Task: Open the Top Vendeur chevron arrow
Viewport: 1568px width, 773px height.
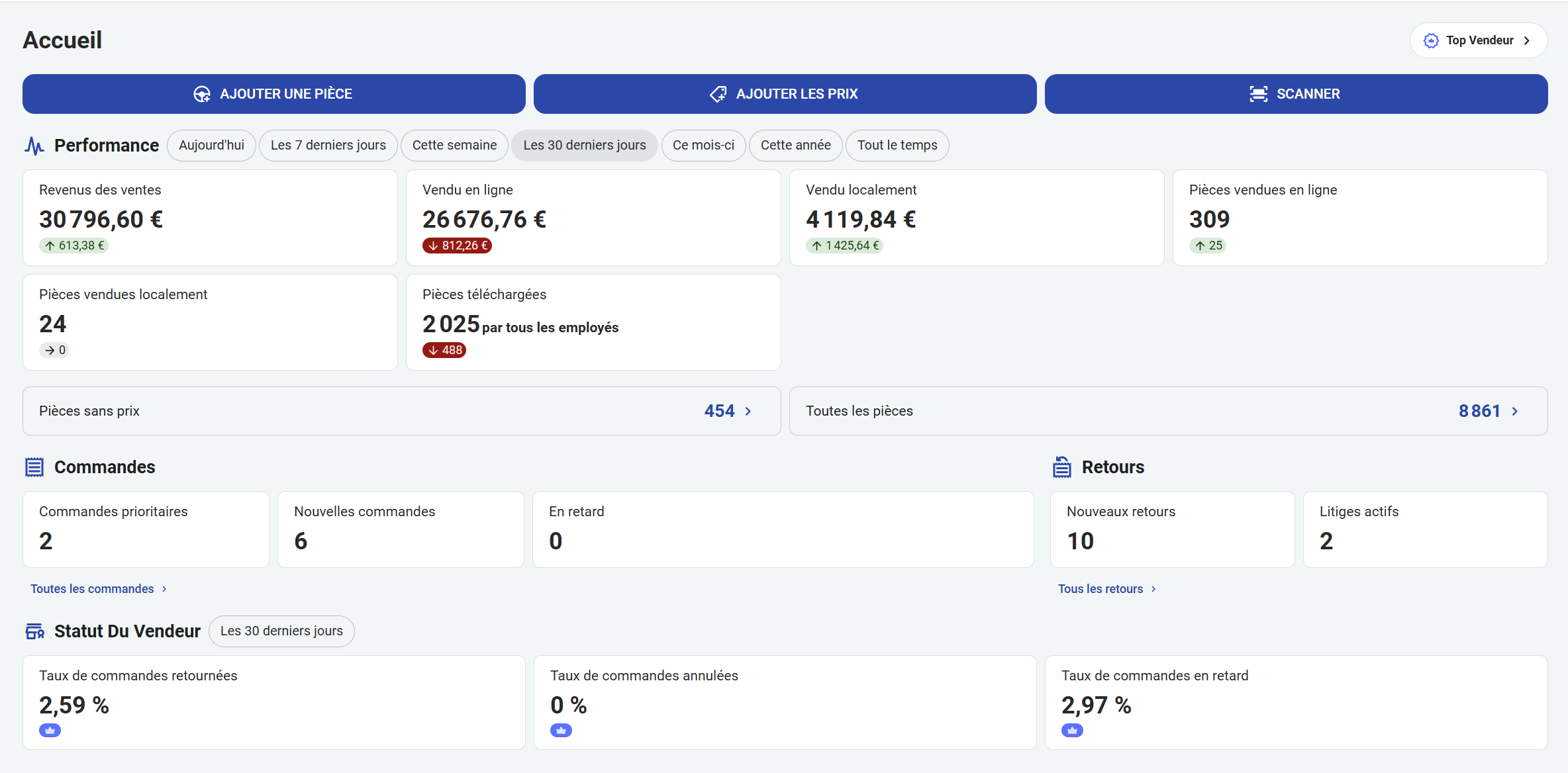Action: point(1527,40)
